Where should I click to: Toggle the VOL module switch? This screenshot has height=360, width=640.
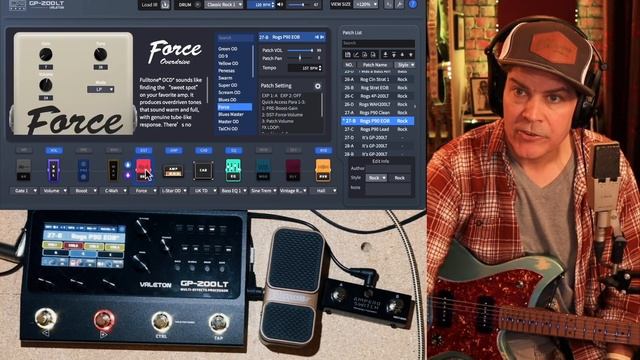click(54, 150)
